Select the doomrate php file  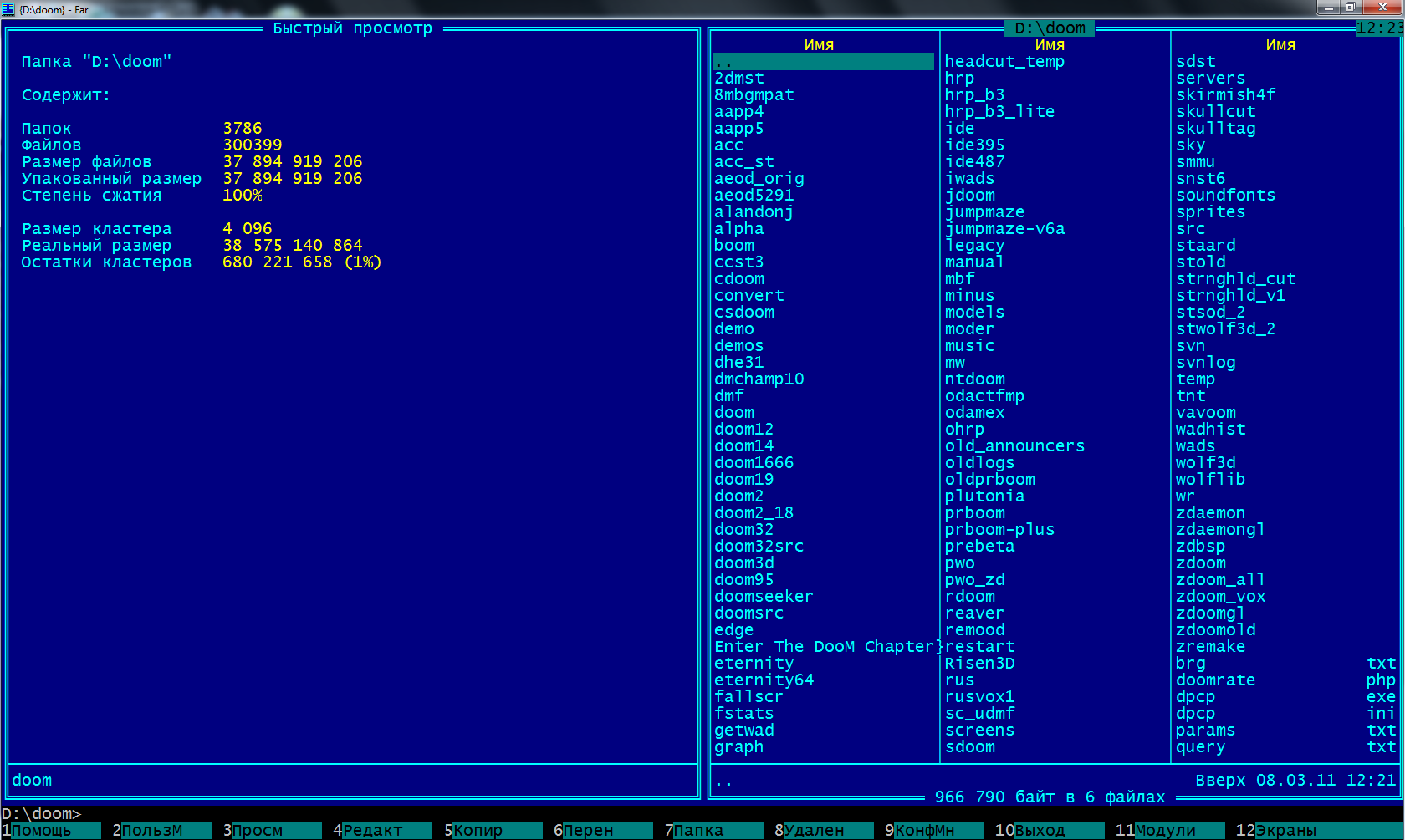(x=1215, y=680)
